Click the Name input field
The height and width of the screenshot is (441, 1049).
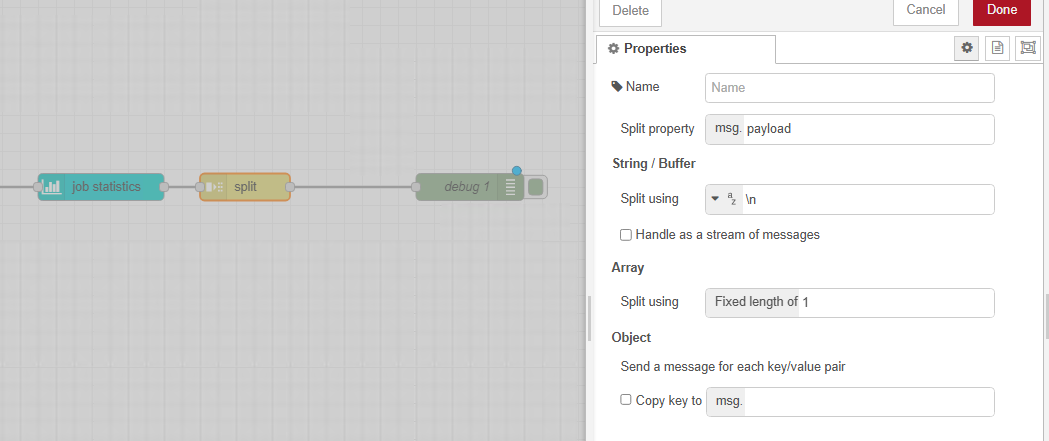click(849, 88)
